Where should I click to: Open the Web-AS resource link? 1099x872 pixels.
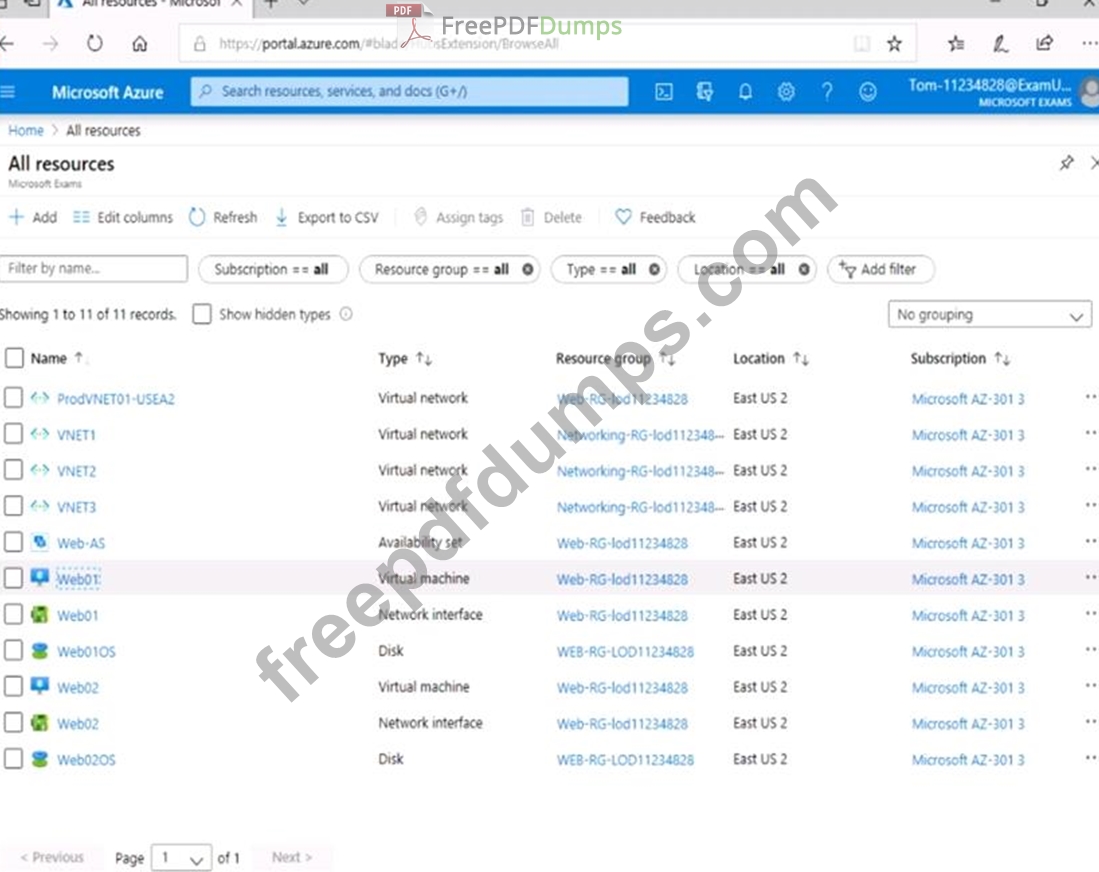(81, 543)
